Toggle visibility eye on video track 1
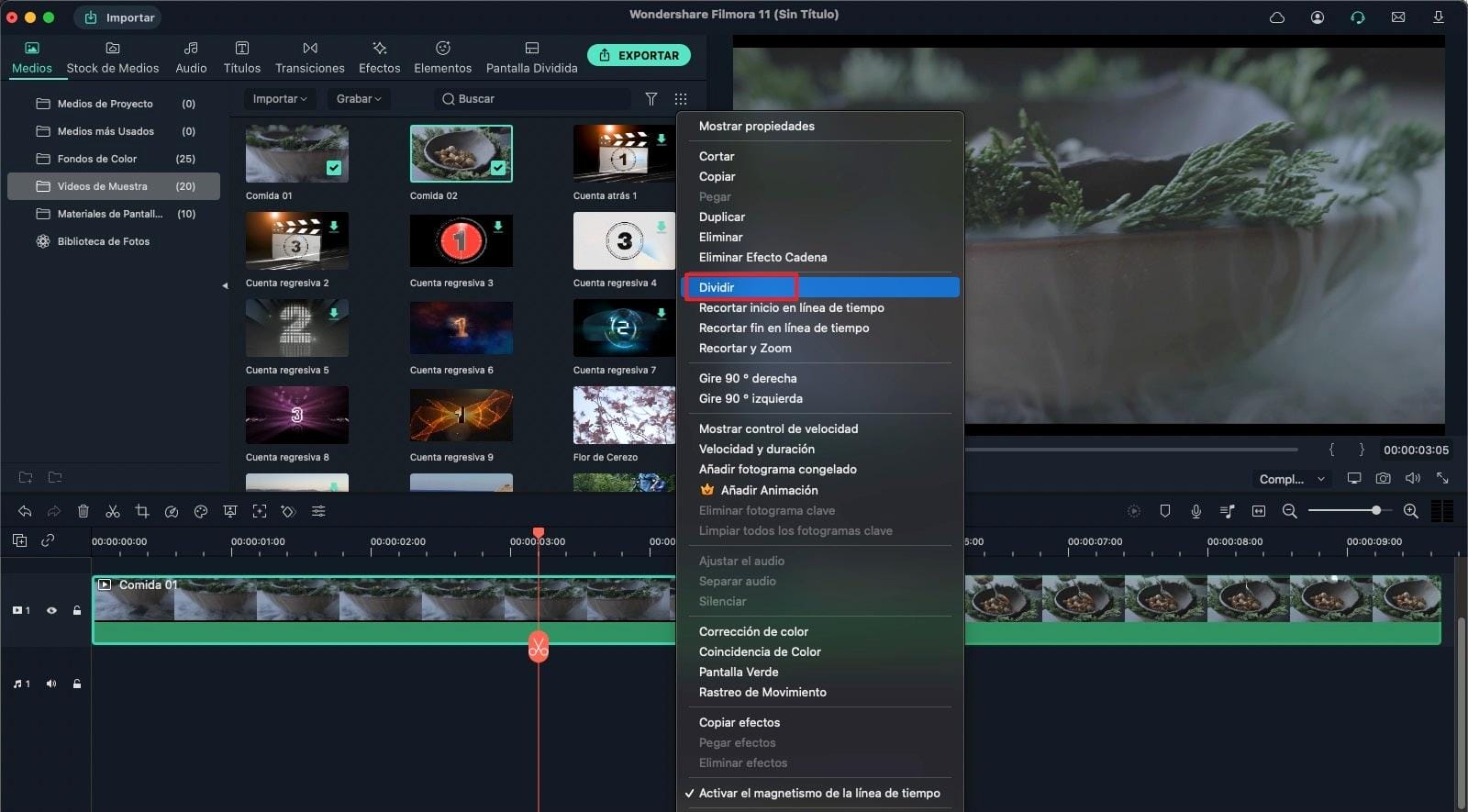 click(51, 610)
